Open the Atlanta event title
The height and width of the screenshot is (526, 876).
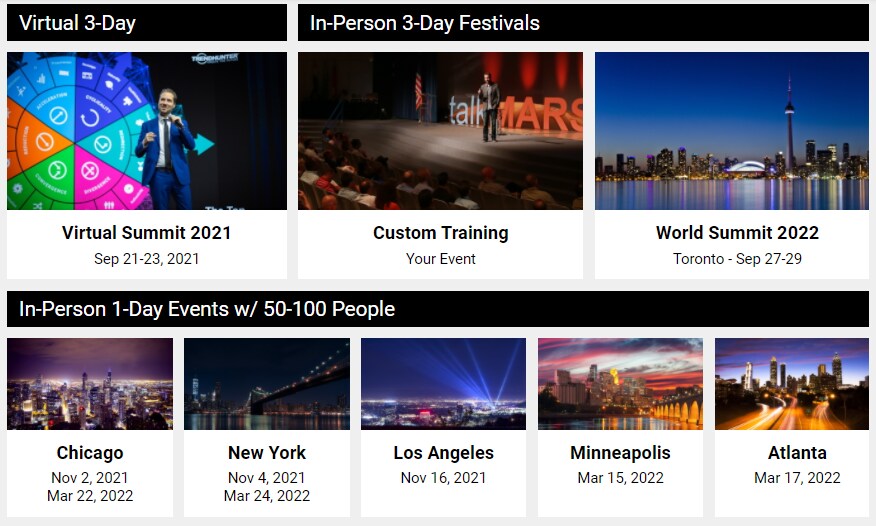[797, 453]
